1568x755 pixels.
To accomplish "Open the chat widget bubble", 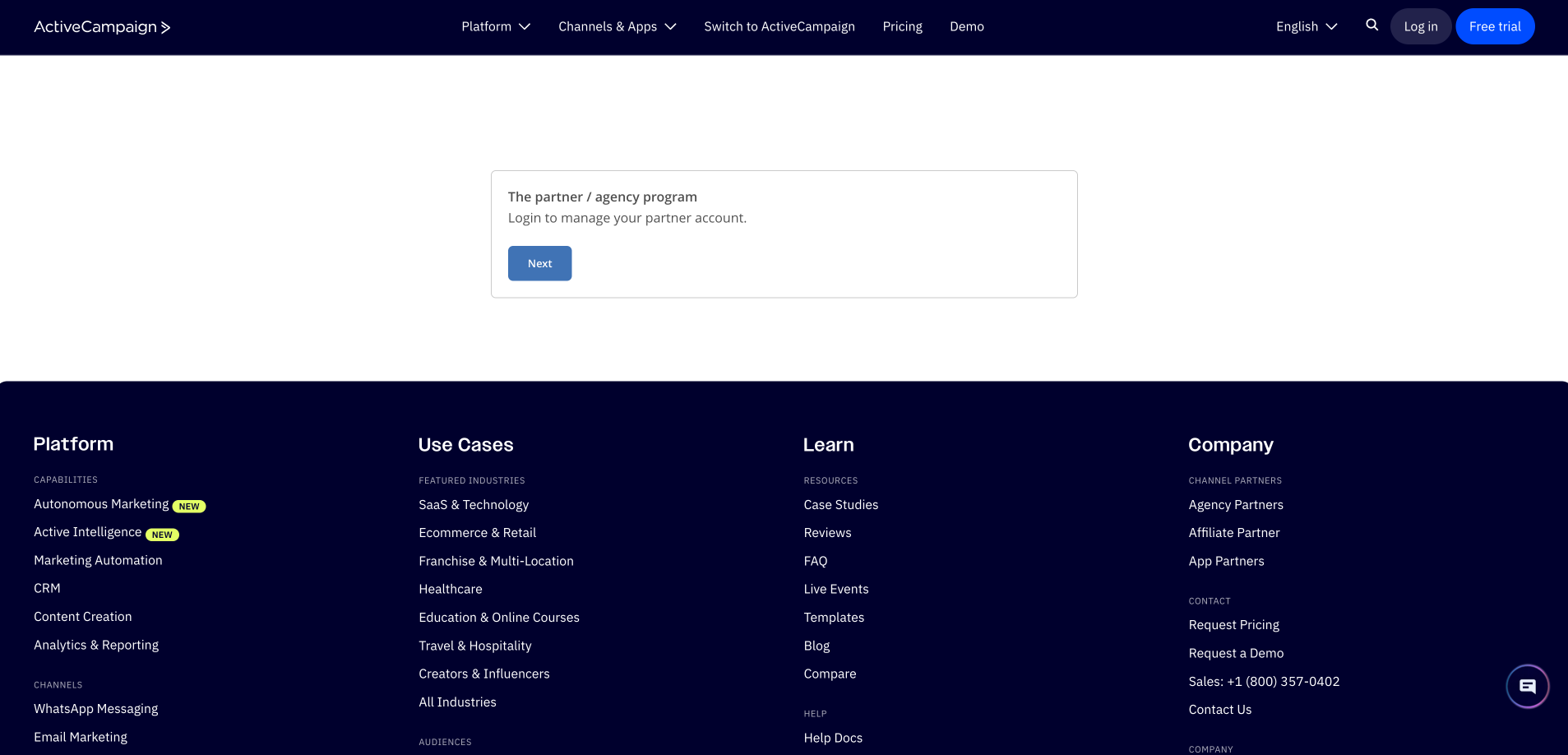I will 1527,686.
